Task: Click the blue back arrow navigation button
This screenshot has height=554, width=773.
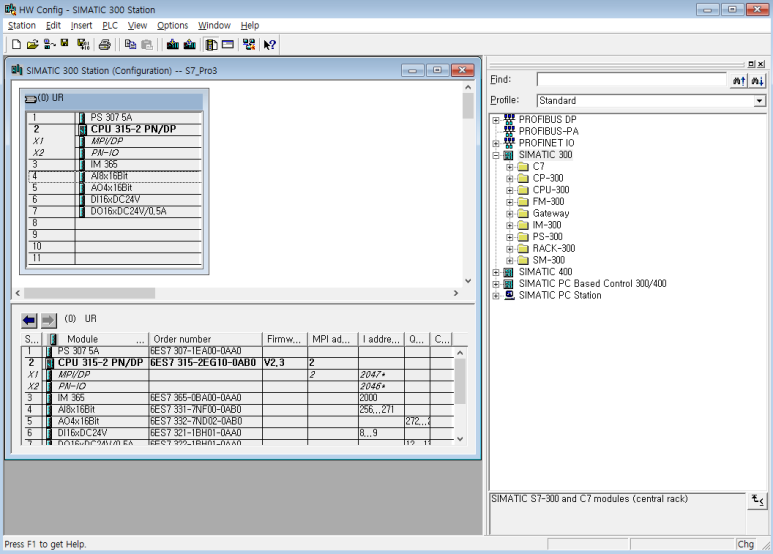Action: pos(29,320)
